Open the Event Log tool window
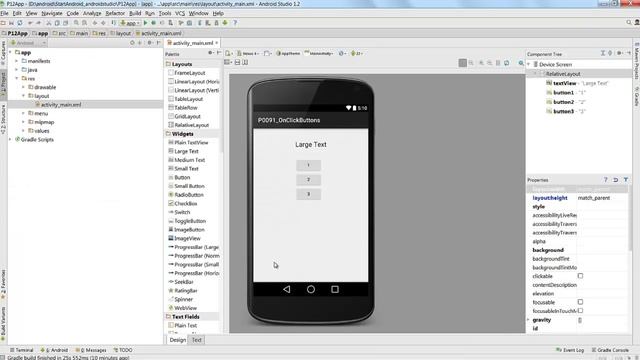The image size is (640, 360). 570,350
